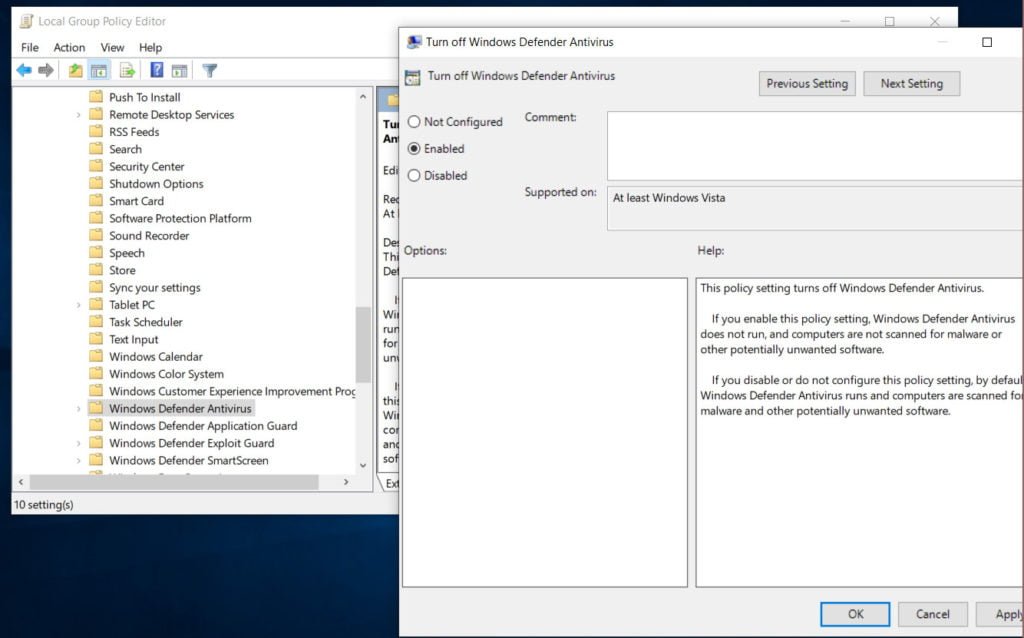This screenshot has height=638, width=1024.
Task: Click the Sound Recorder folder icon
Action: [x=96, y=235]
